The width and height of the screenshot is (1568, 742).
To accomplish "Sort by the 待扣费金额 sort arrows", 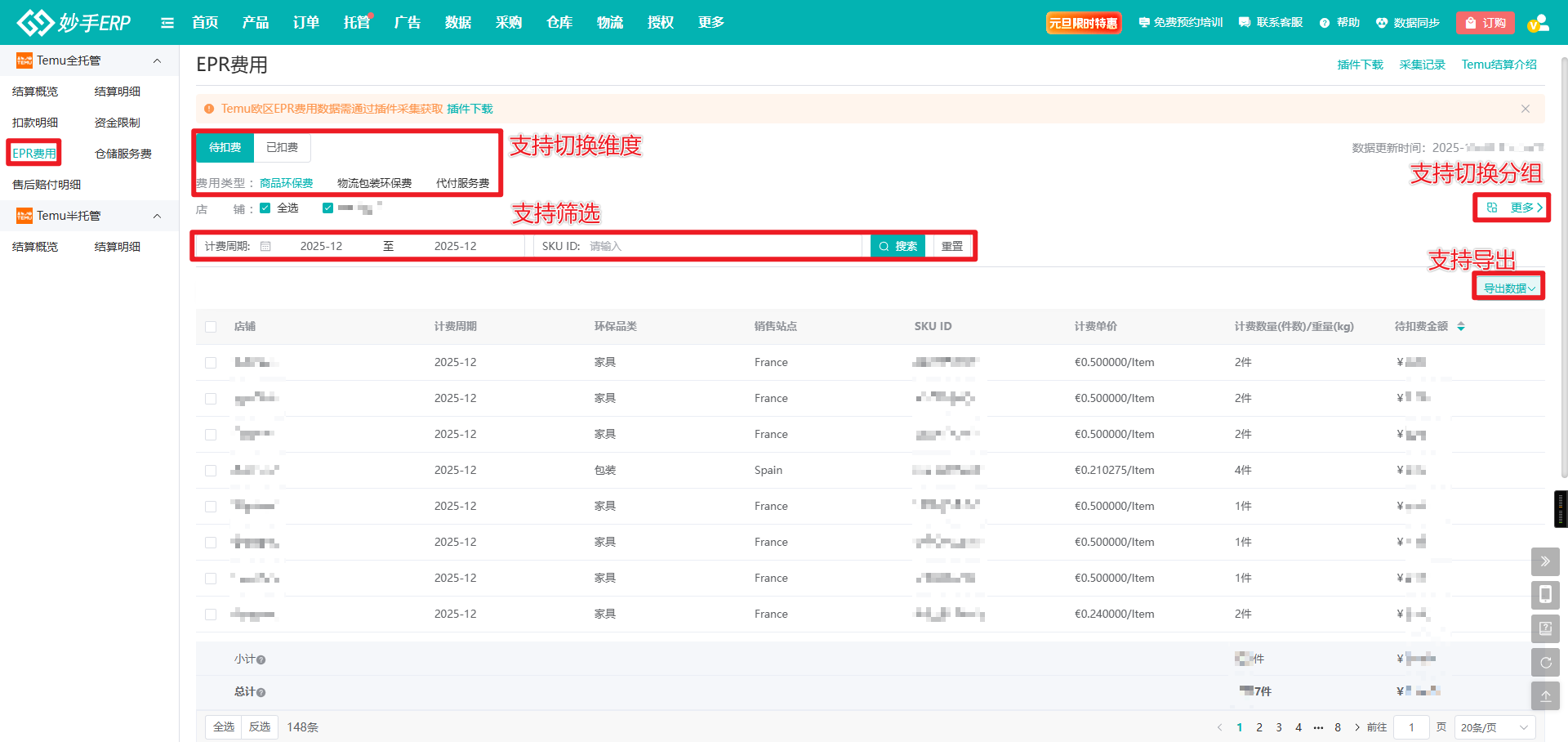I will pos(1461,326).
